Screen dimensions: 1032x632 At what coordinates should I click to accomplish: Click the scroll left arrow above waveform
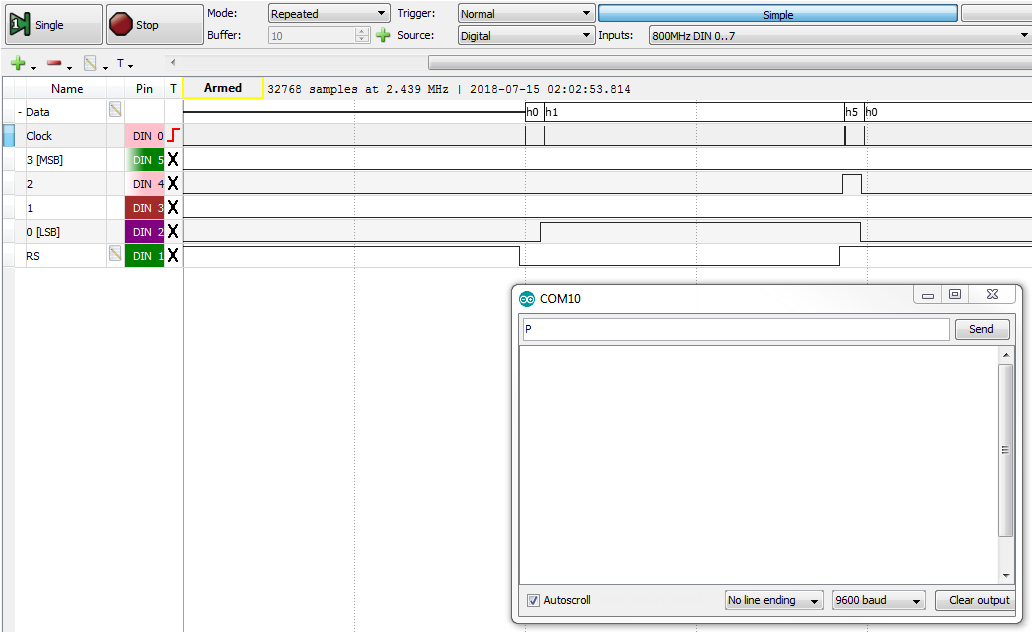point(173,63)
